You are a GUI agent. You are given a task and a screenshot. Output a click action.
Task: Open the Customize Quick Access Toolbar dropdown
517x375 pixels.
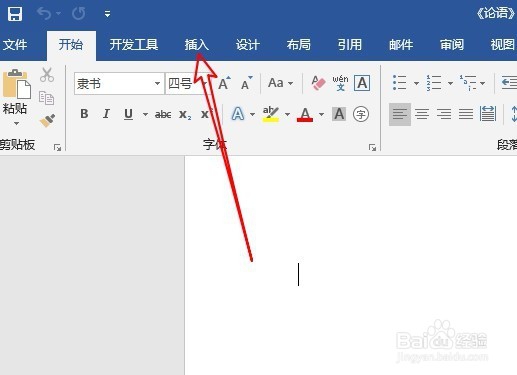[107, 14]
